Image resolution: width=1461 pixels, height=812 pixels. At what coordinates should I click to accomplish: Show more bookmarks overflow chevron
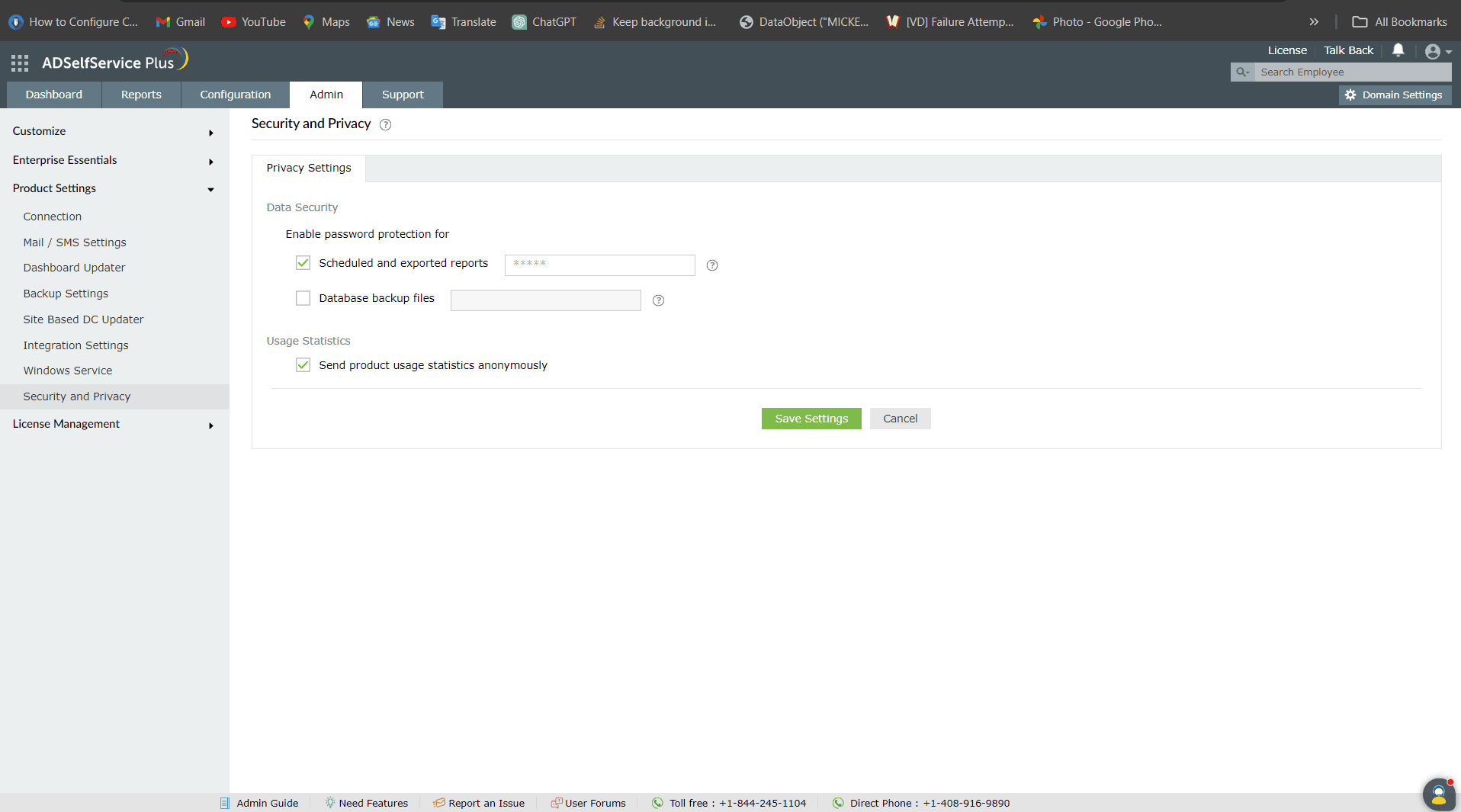coord(1314,22)
